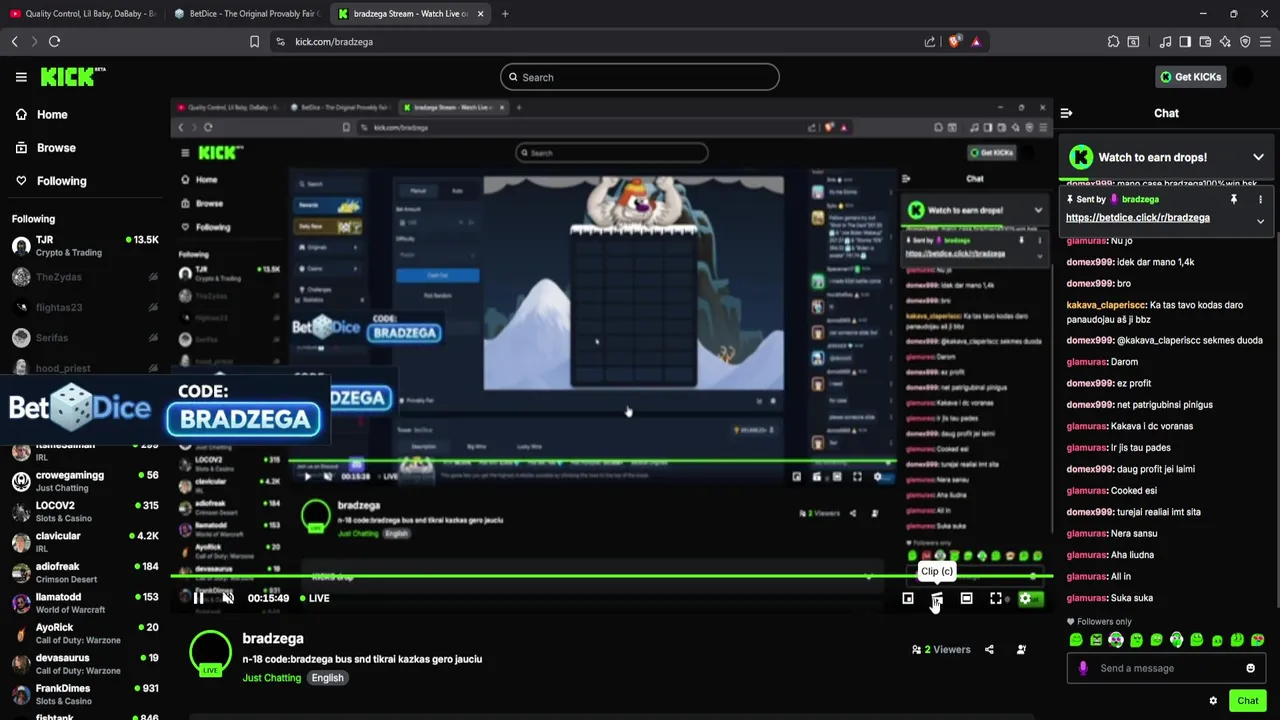The width and height of the screenshot is (1280, 720).
Task: Open the betdice.click/r/bradzega link
Action: [x=1137, y=218]
